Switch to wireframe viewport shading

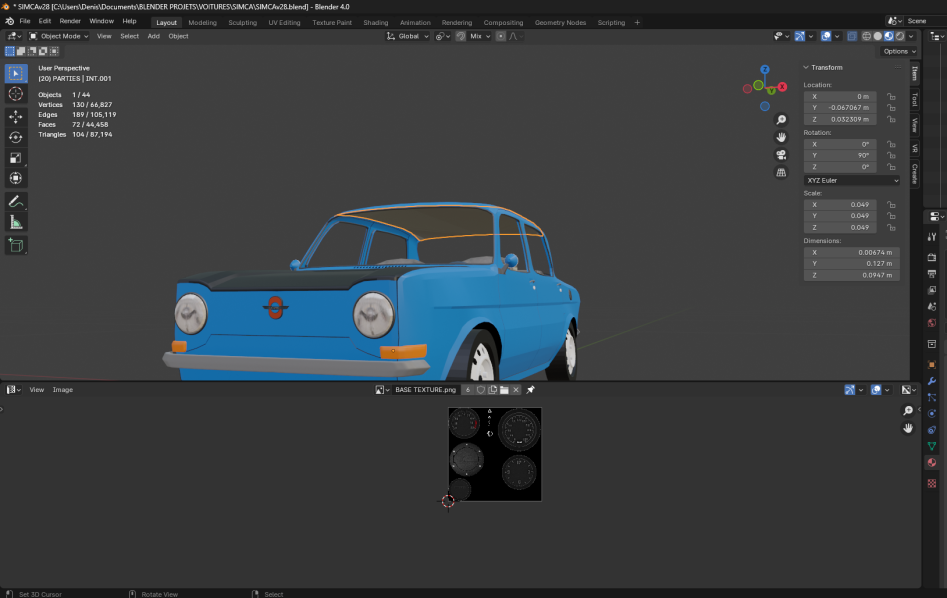pyautogui.click(x=867, y=36)
